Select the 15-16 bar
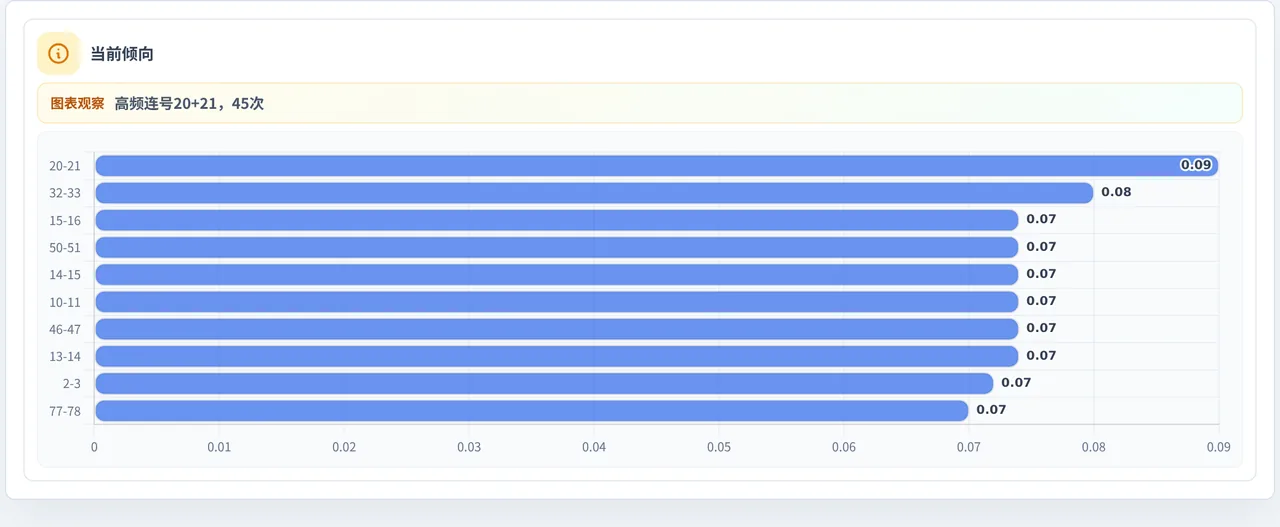The image size is (1280, 527). 556,220
